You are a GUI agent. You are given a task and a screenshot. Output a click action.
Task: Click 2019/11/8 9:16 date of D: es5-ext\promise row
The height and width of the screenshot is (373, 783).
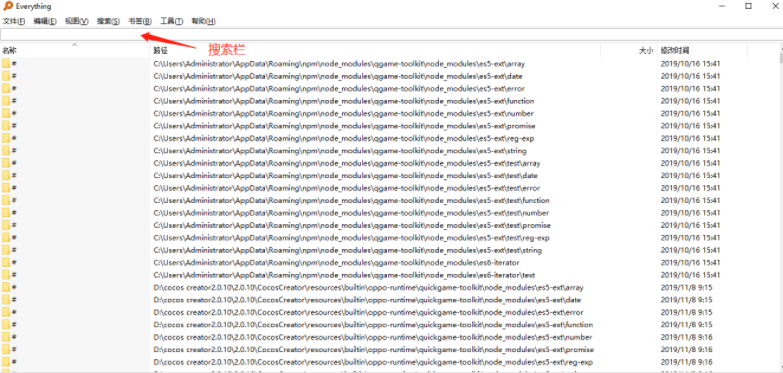tap(687, 350)
